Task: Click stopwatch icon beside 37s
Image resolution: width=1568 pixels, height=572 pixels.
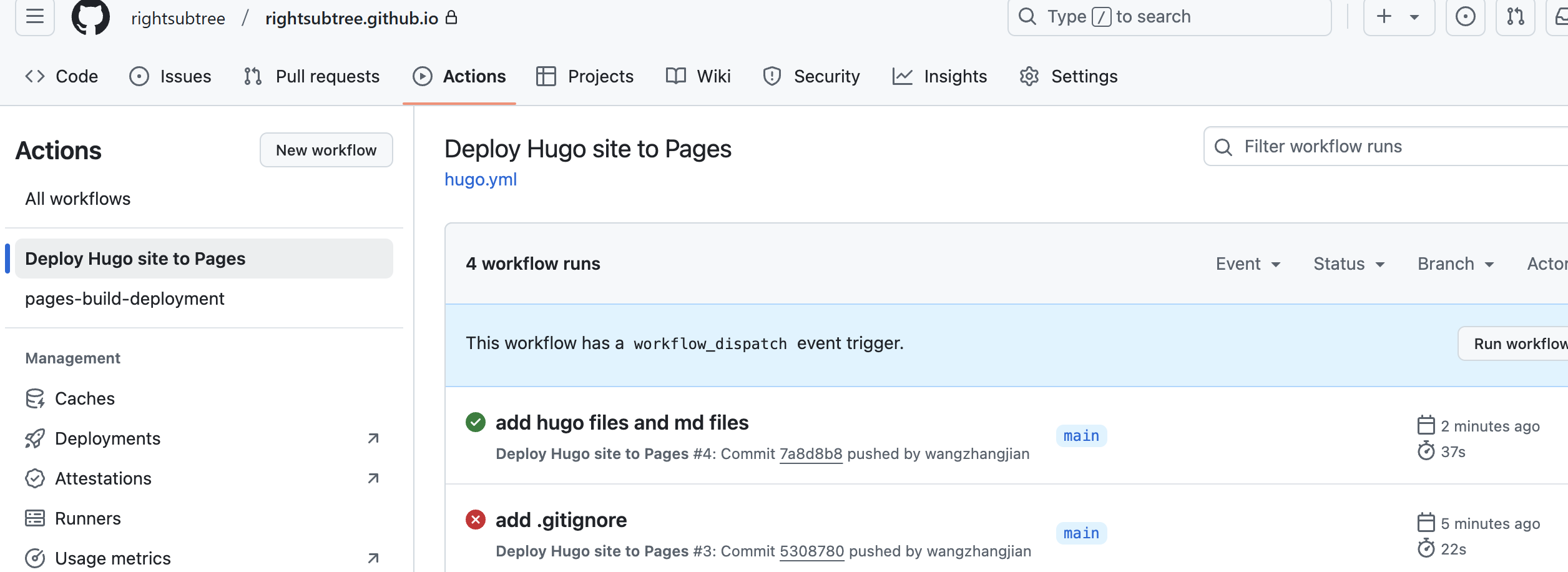Action: (x=1426, y=450)
